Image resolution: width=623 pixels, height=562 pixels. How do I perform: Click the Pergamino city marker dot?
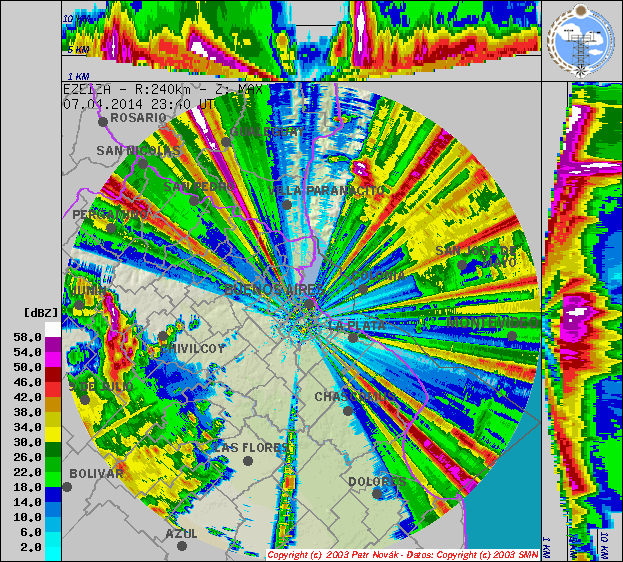coord(111,229)
